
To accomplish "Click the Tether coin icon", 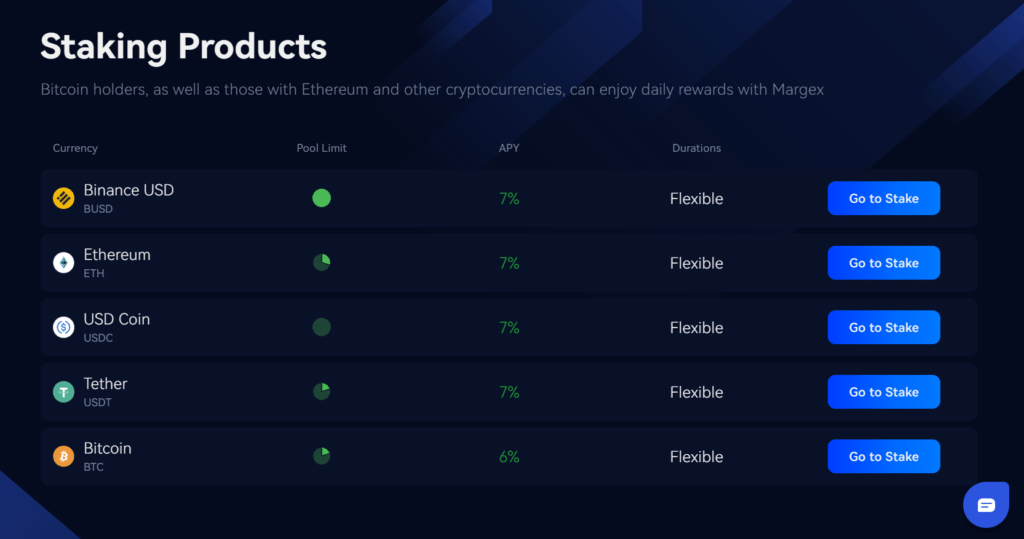I will pyautogui.click(x=63, y=391).
